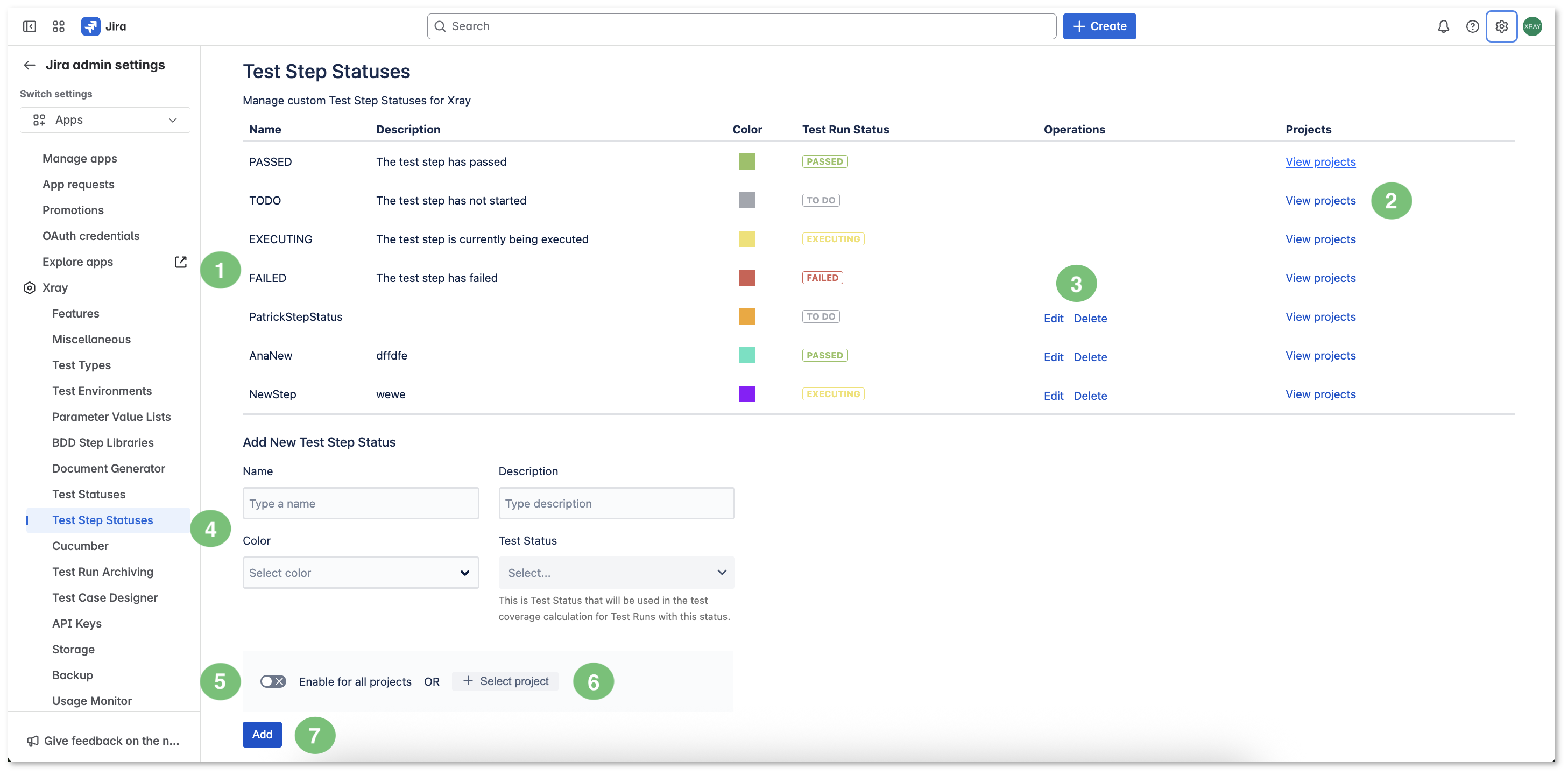Image resolution: width=1568 pixels, height=775 pixels.
Task: Click the red FAILED color swatch
Action: (x=746, y=278)
